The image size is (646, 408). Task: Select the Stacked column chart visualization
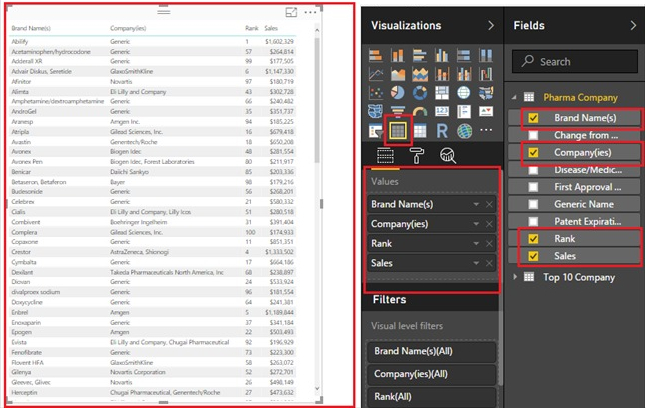(398, 55)
